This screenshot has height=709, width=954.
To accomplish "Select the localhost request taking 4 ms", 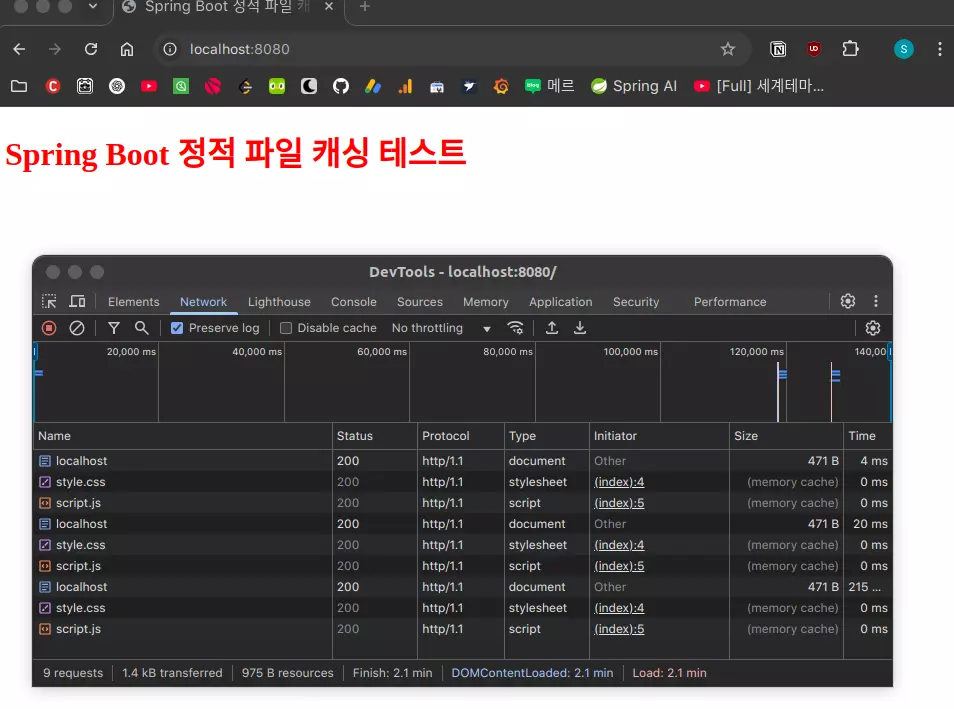I will click(462, 461).
